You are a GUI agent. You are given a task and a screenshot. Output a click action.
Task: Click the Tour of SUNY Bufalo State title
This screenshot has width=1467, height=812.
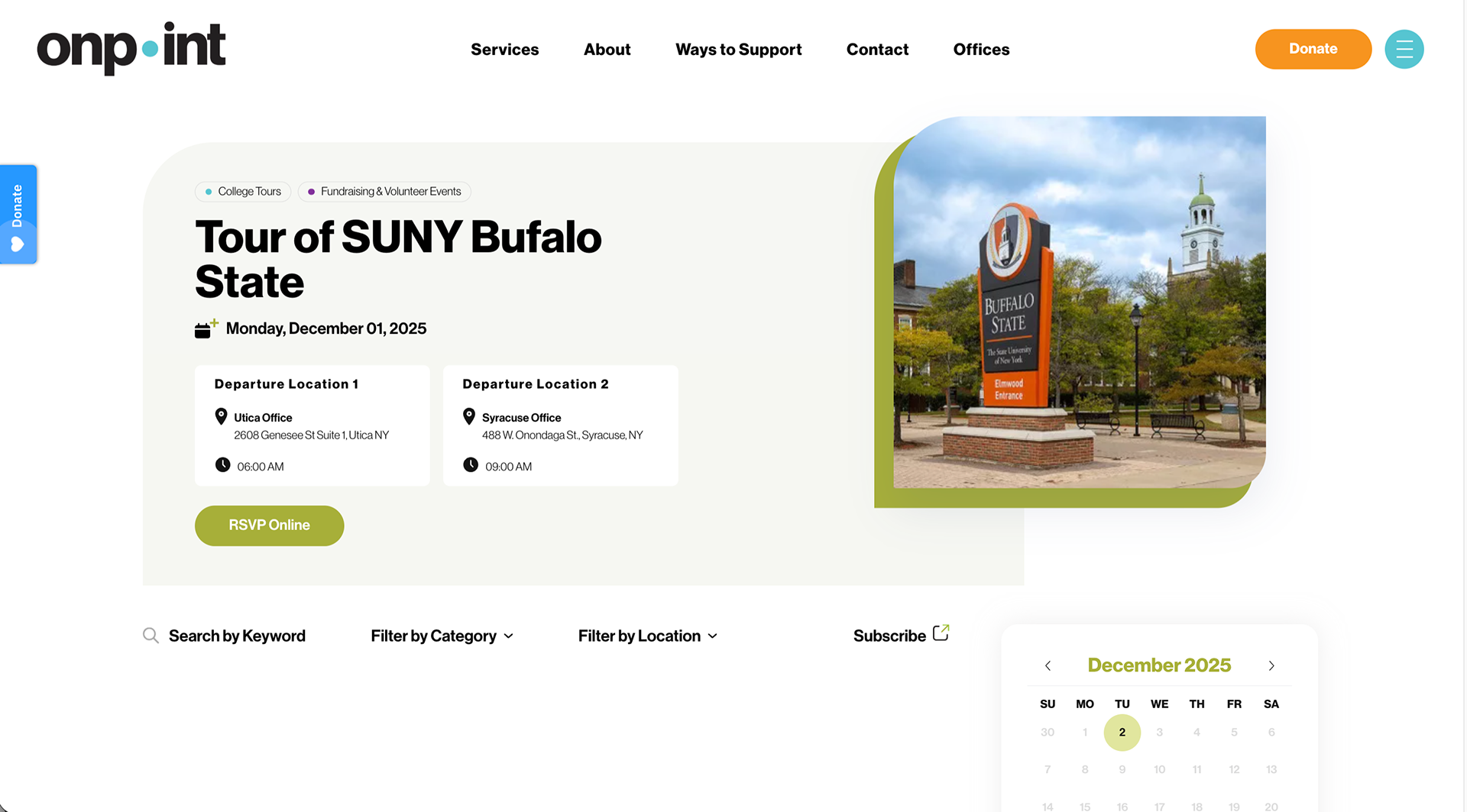[398, 259]
